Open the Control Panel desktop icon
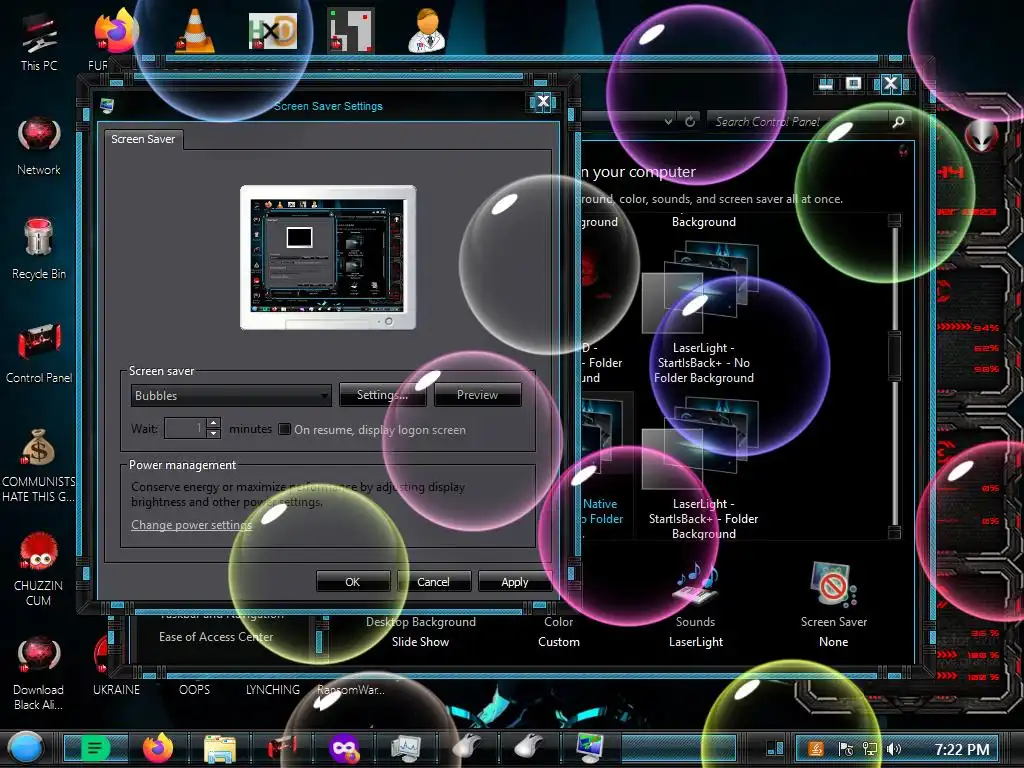This screenshot has height=768, width=1024. [x=39, y=353]
